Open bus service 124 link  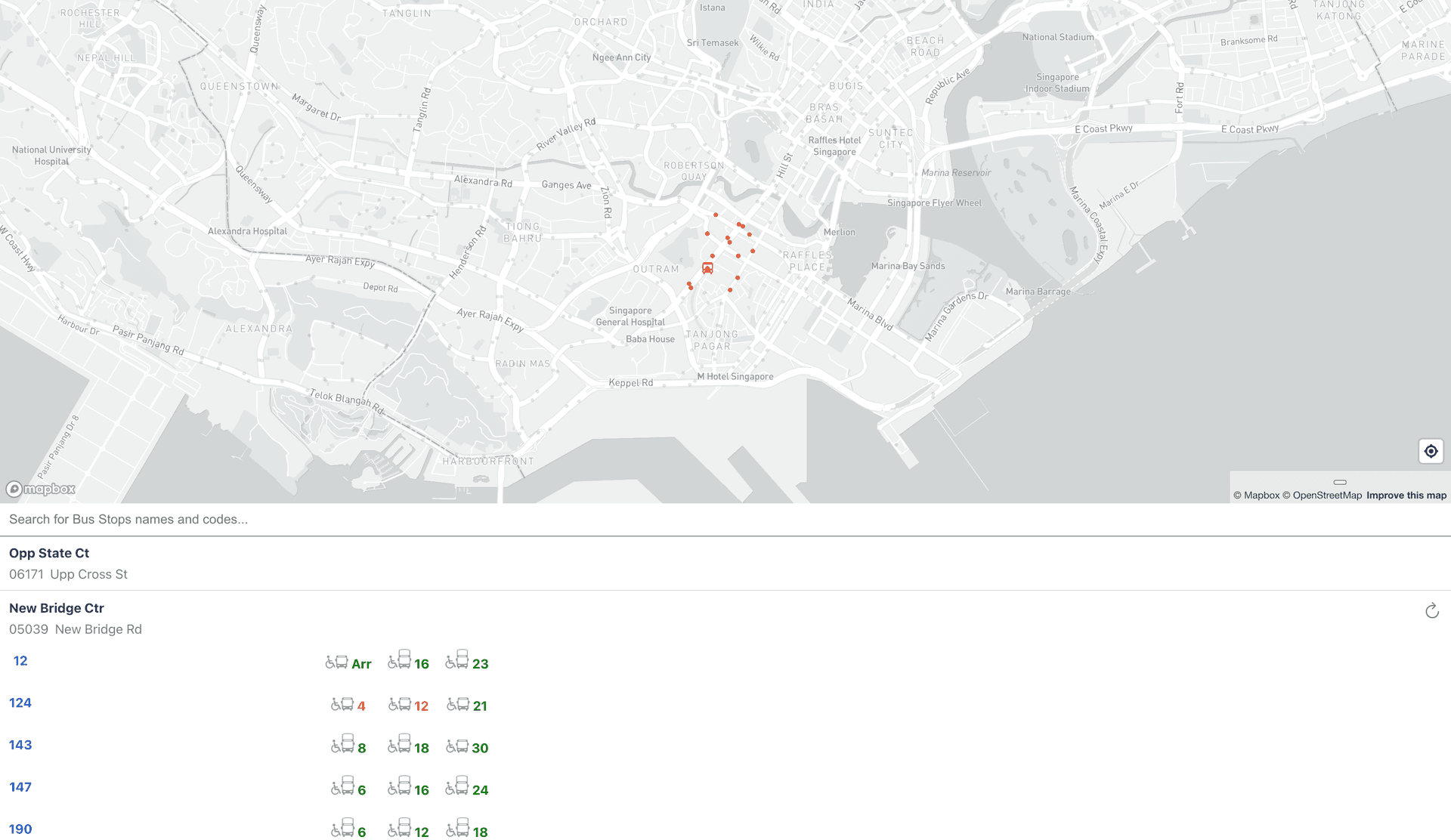[20, 703]
